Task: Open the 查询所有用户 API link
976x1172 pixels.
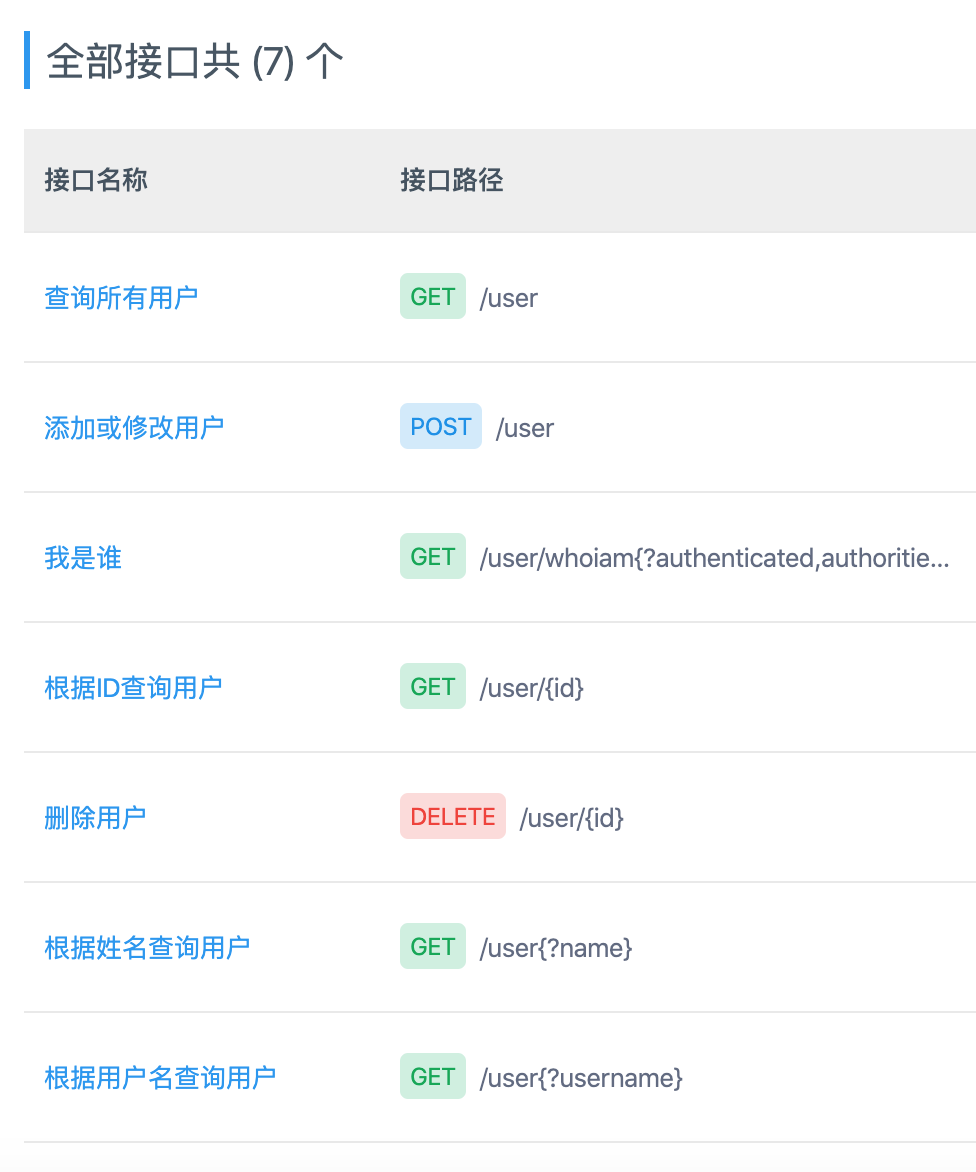Action: pos(121,296)
